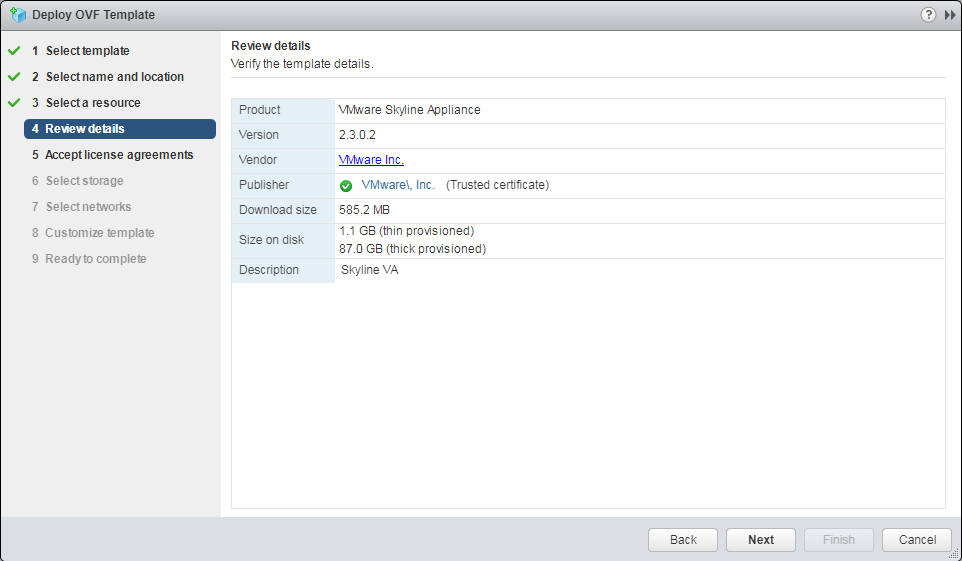962x561 pixels.
Task: Click the Finish button
Action: pyautogui.click(x=839, y=540)
